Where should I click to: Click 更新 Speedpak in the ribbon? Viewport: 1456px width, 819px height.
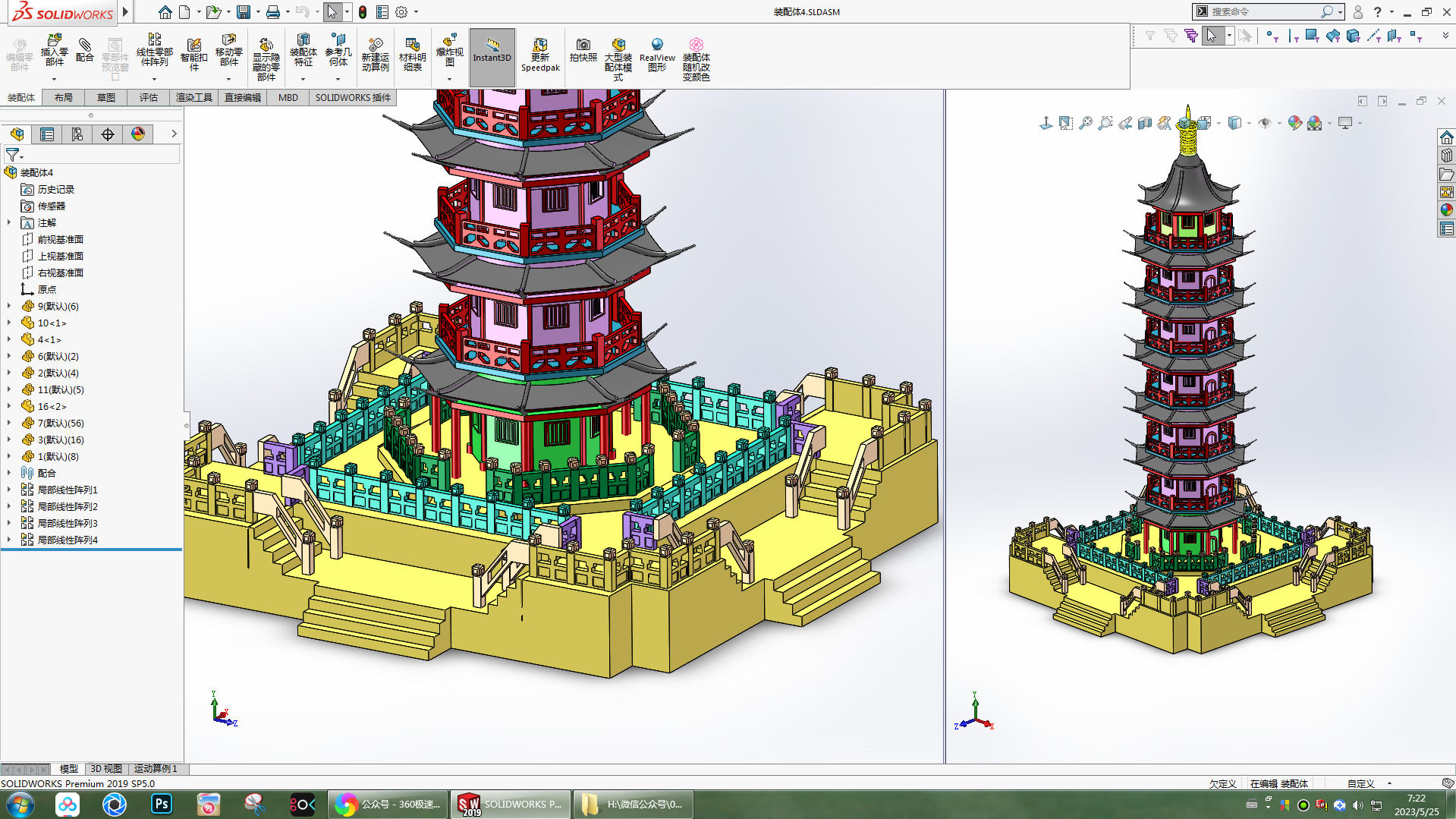[x=540, y=55]
